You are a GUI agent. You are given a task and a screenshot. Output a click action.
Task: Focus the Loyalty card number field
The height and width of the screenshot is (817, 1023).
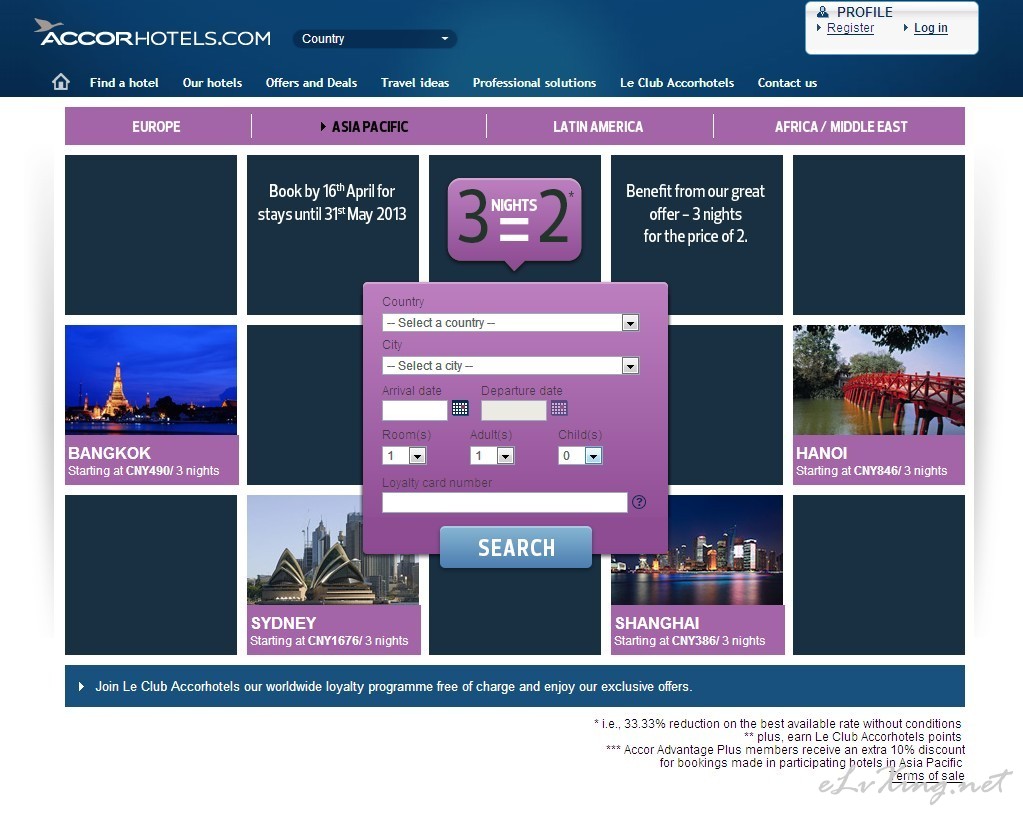point(505,502)
